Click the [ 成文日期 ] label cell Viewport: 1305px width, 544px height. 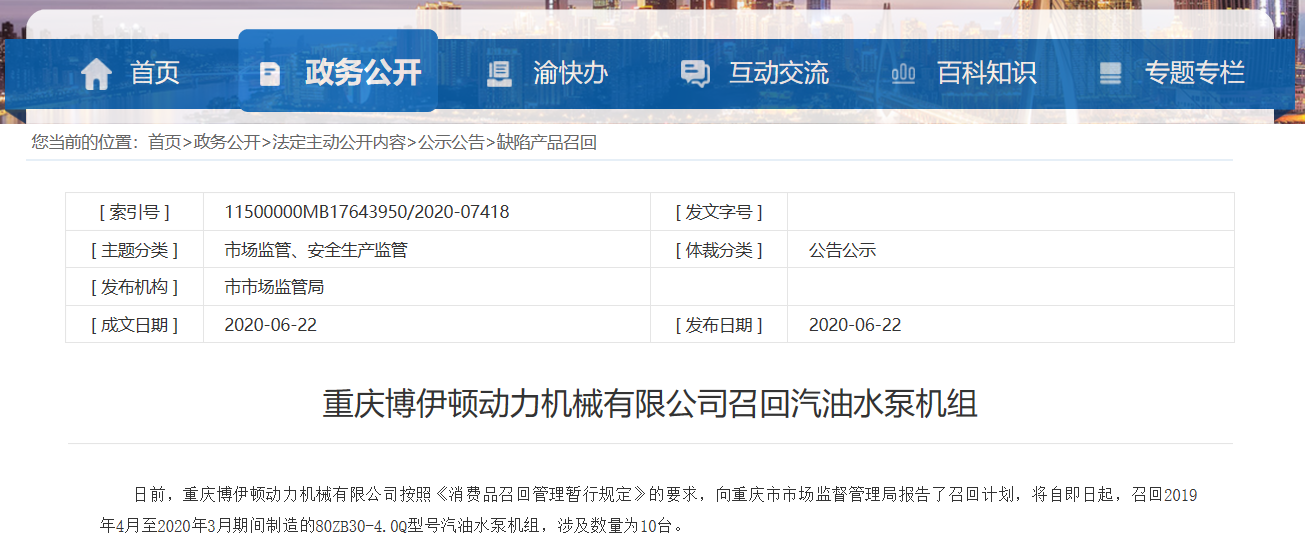pos(135,325)
